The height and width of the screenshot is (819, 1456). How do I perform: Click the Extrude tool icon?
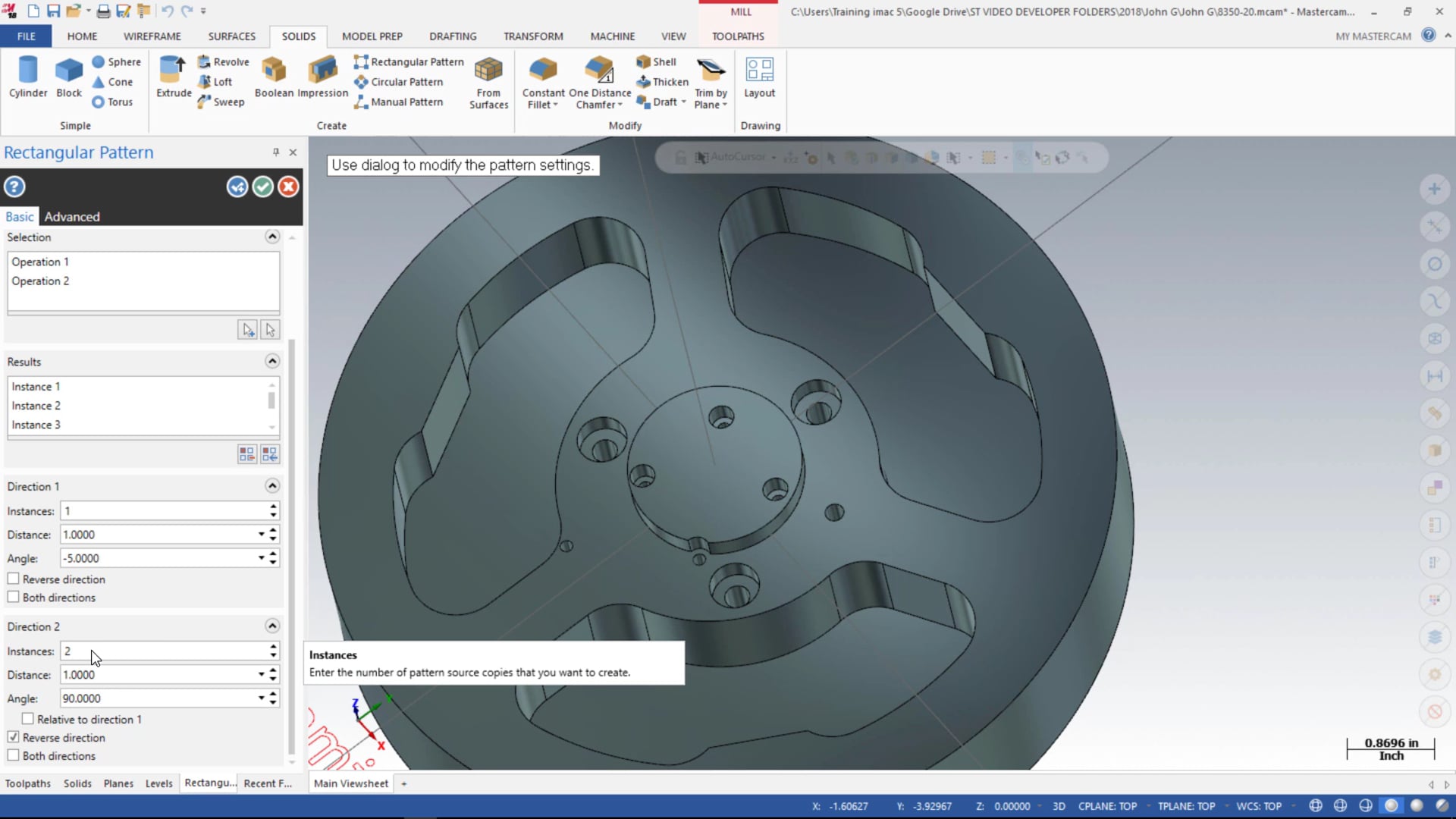click(x=173, y=80)
